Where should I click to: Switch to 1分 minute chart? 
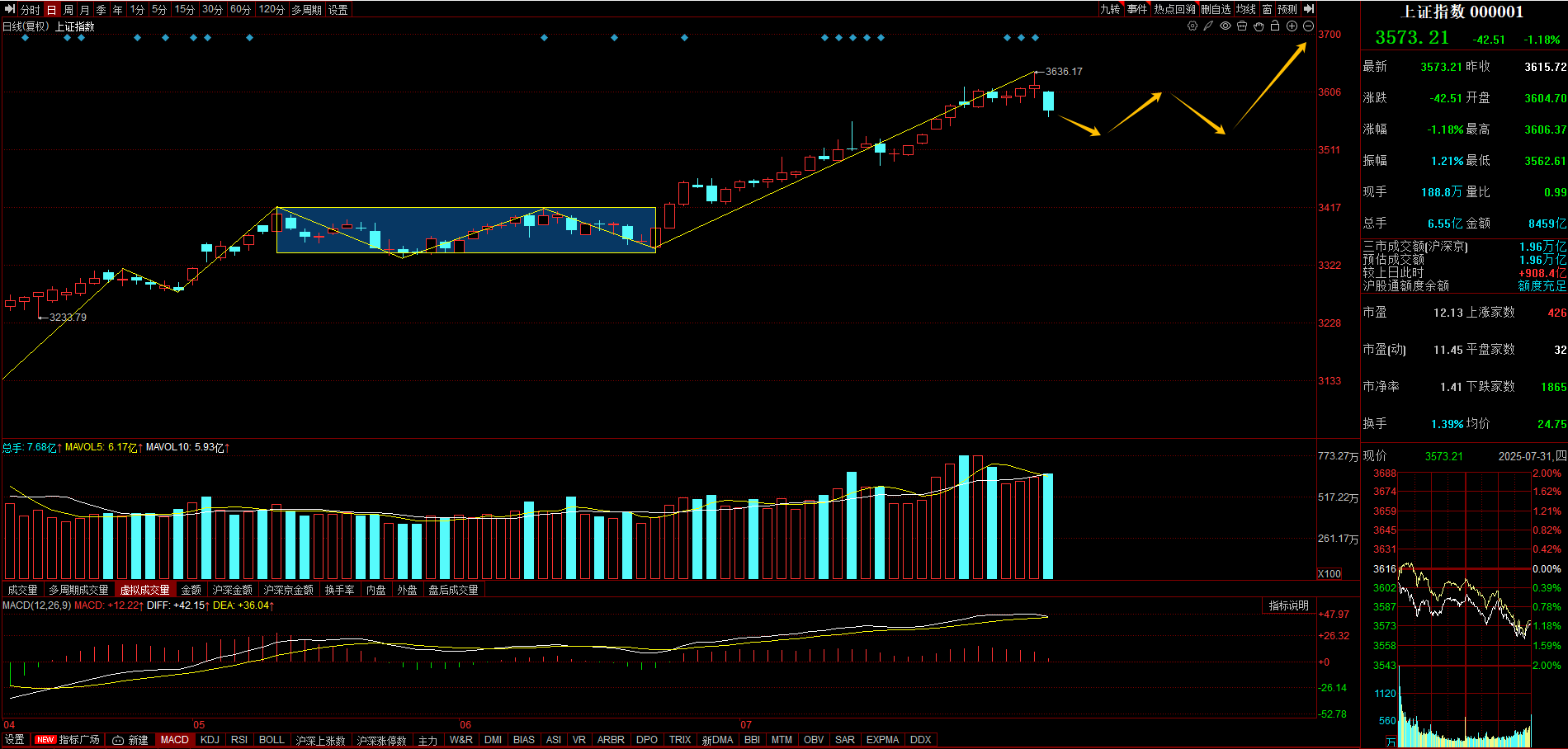coord(137,10)
